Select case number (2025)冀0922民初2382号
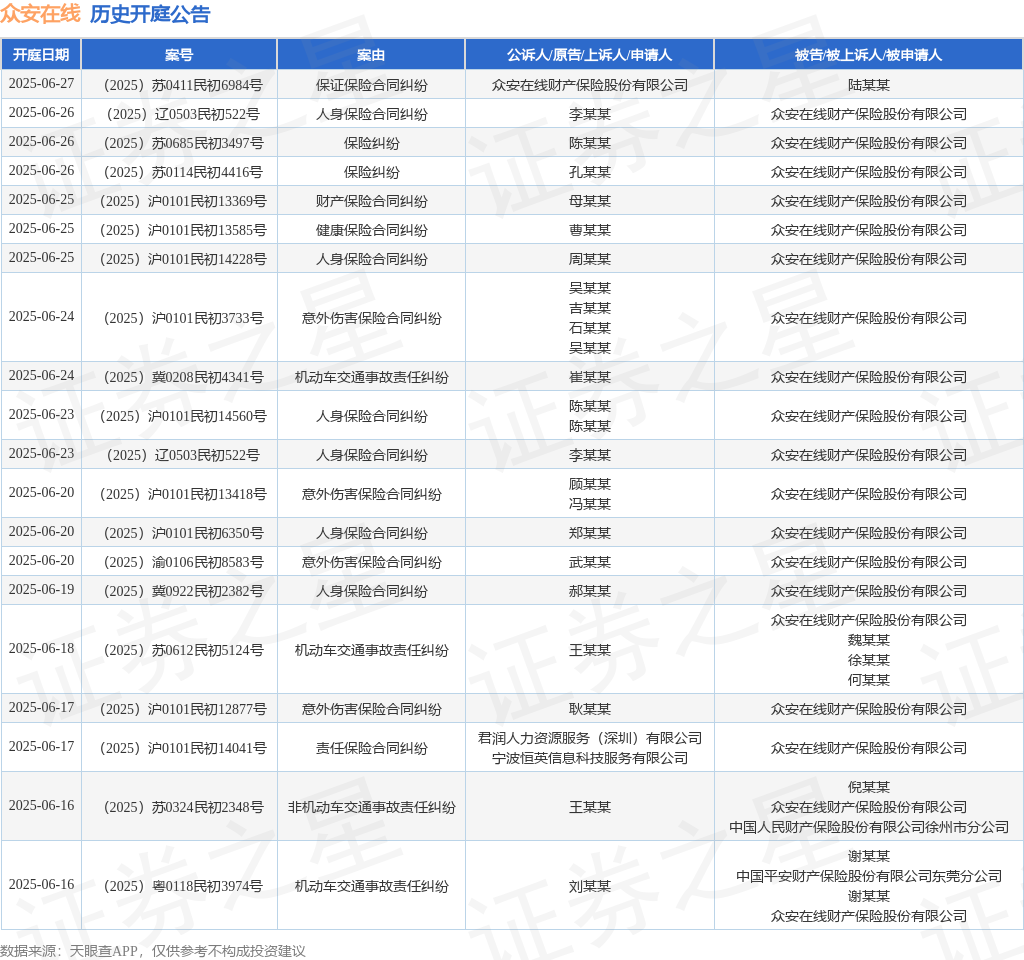 tap(179, 591)
